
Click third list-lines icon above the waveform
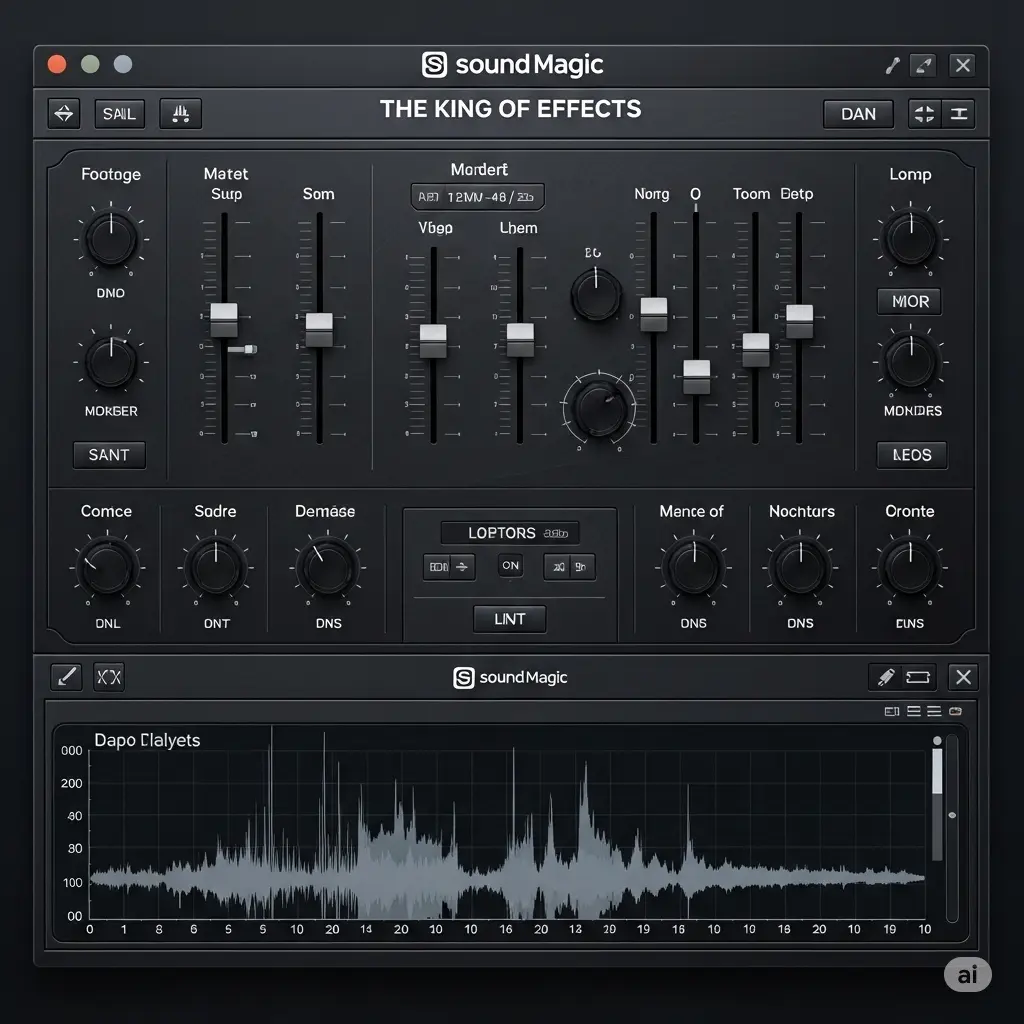934,711
